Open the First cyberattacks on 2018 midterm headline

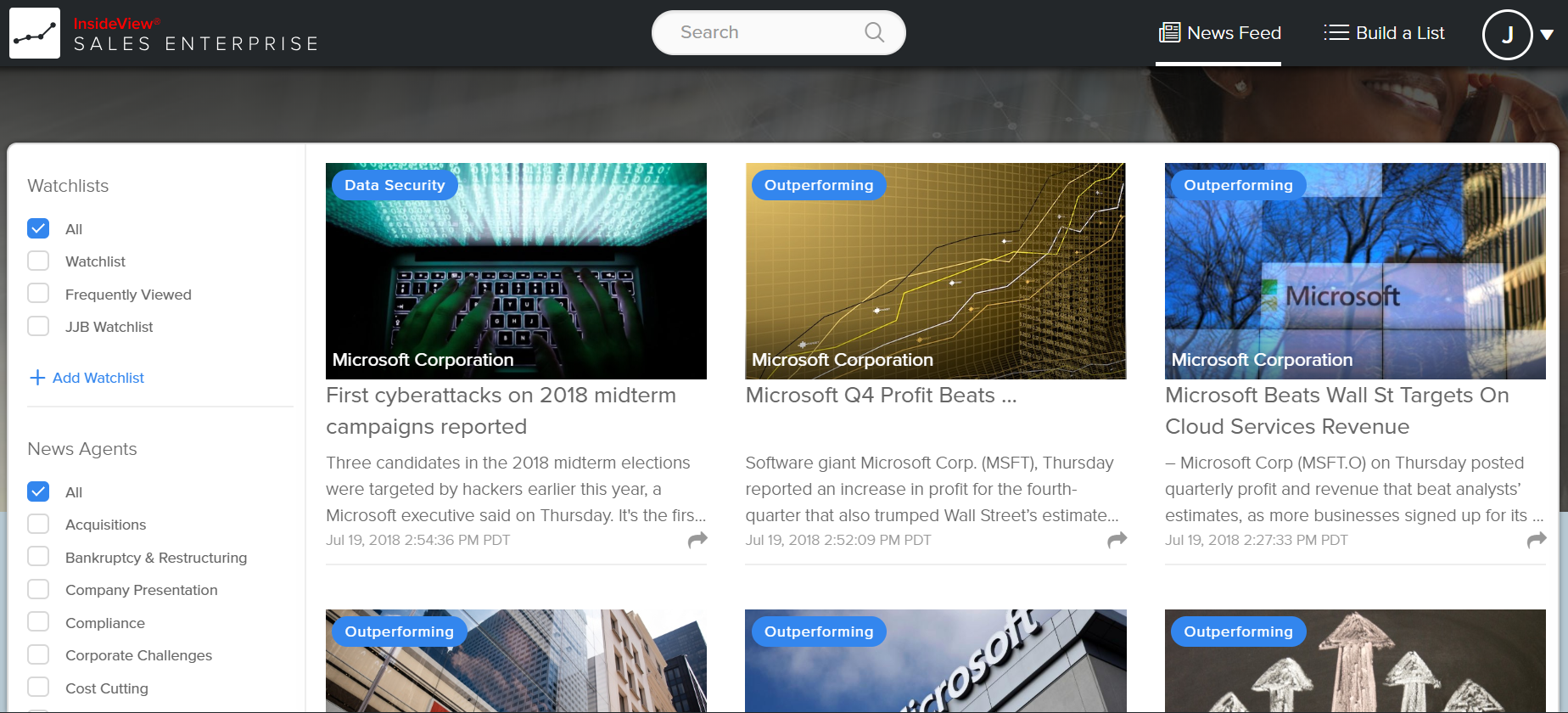[x=501, y=411]
